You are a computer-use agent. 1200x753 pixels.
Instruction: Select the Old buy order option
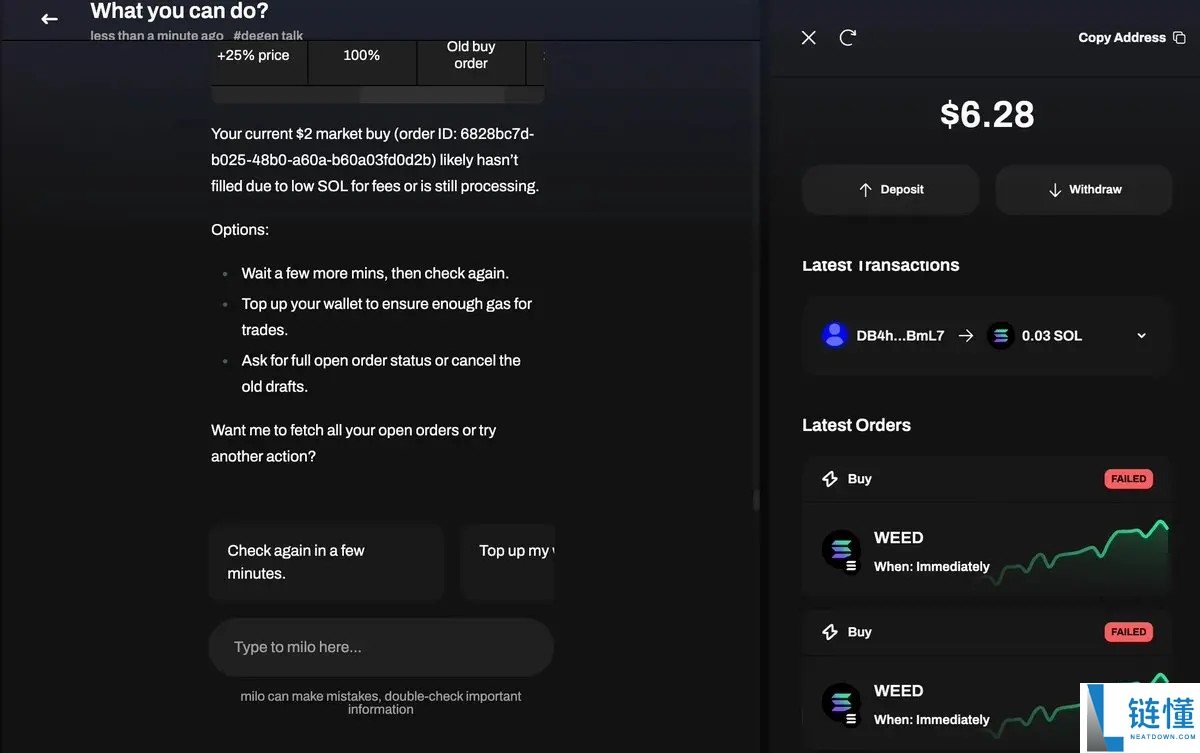471,56
